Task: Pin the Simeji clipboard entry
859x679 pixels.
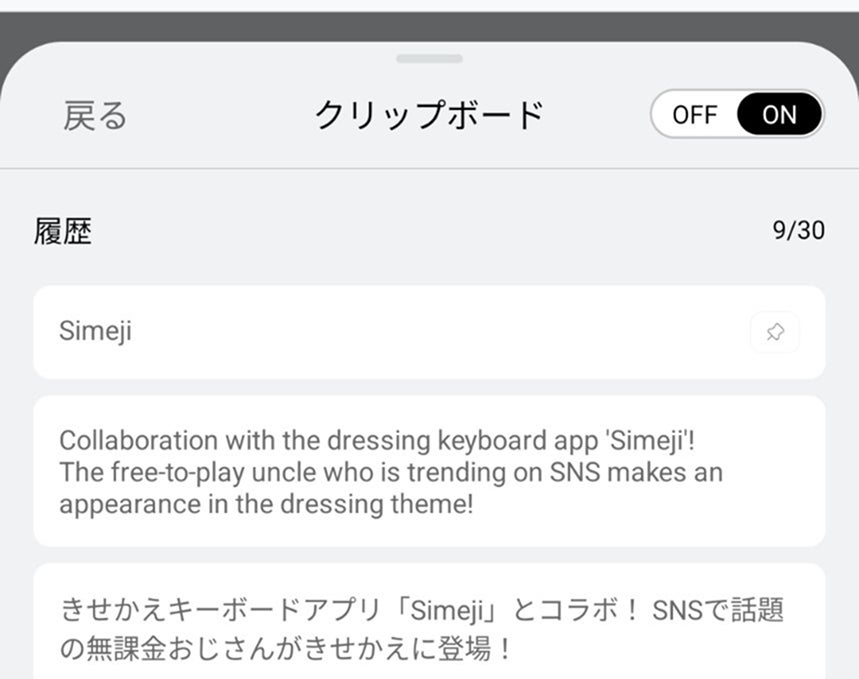Action: pyautogui.click(x=774, y=333)
